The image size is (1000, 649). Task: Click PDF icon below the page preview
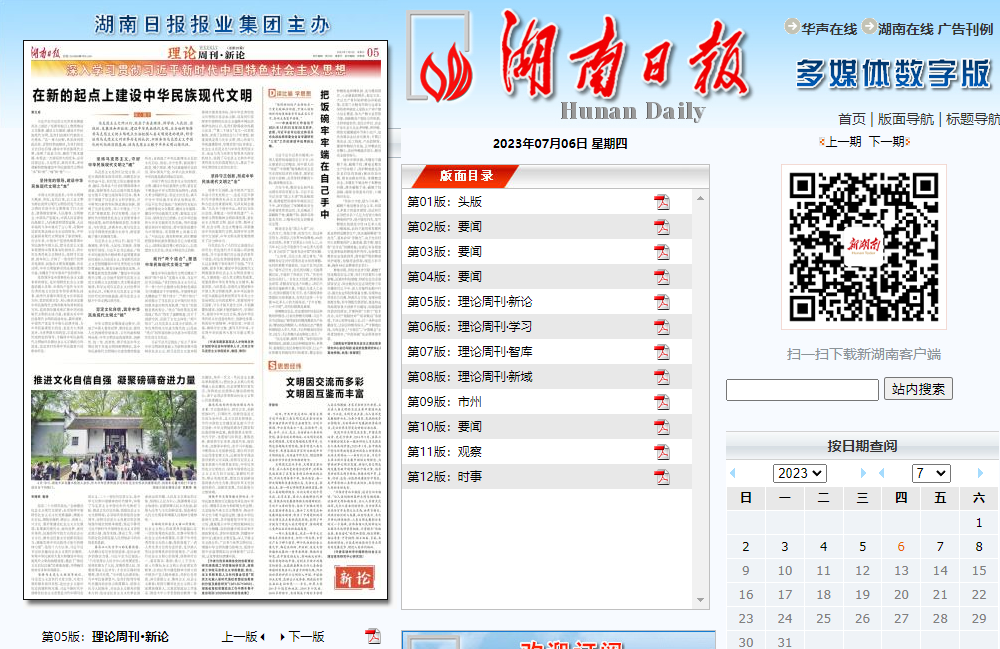coord(373,636)
